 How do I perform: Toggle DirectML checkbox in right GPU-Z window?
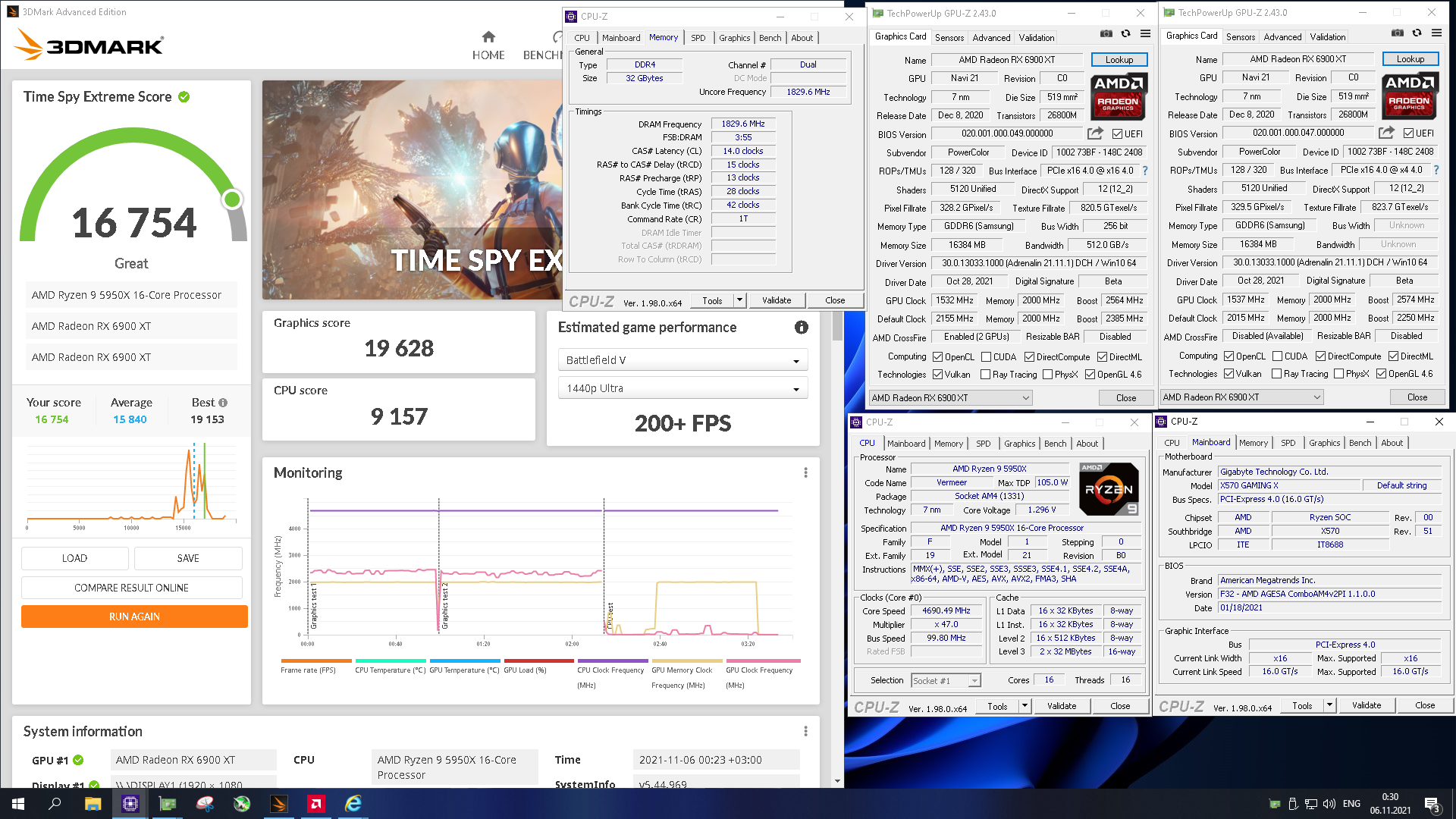coord(1393,356)
